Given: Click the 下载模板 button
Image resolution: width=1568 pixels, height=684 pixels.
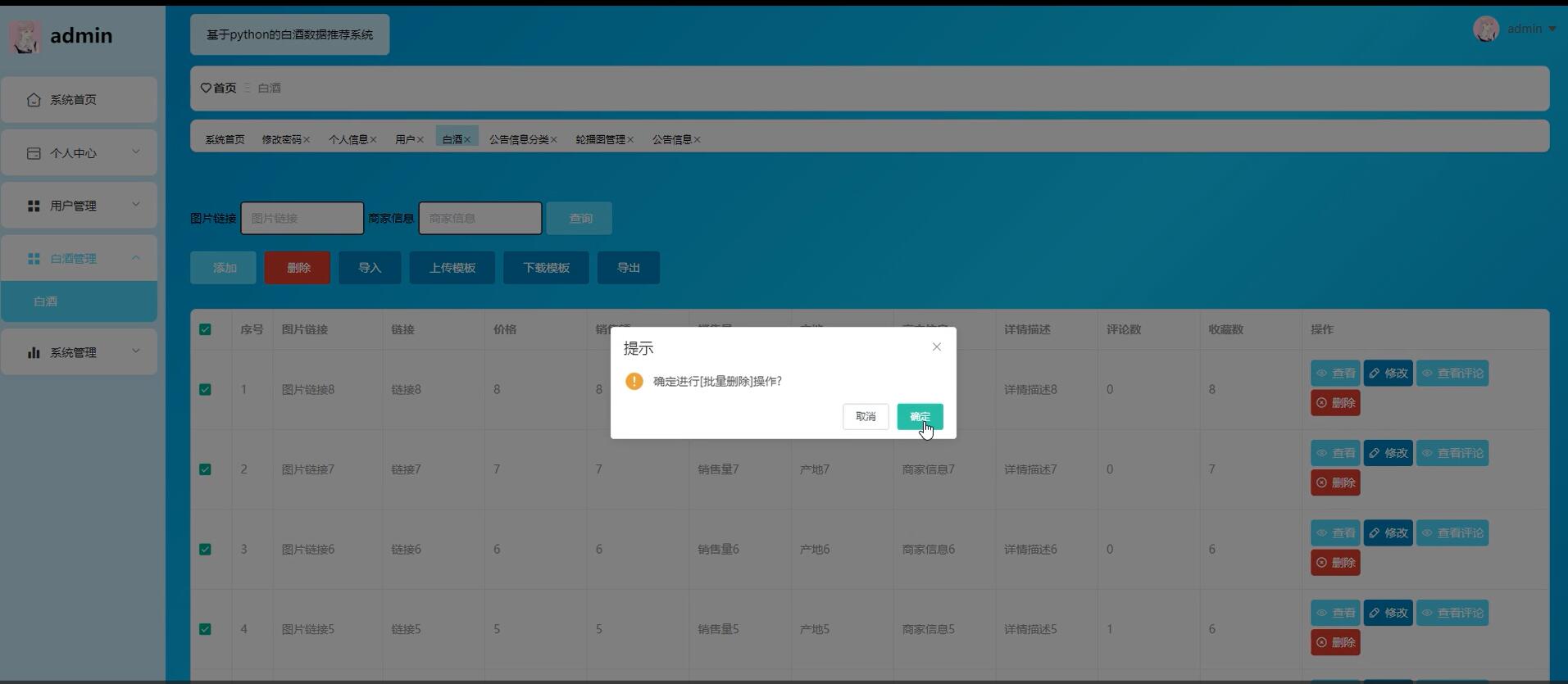Looking at the screenshot, I should [546, 268].
